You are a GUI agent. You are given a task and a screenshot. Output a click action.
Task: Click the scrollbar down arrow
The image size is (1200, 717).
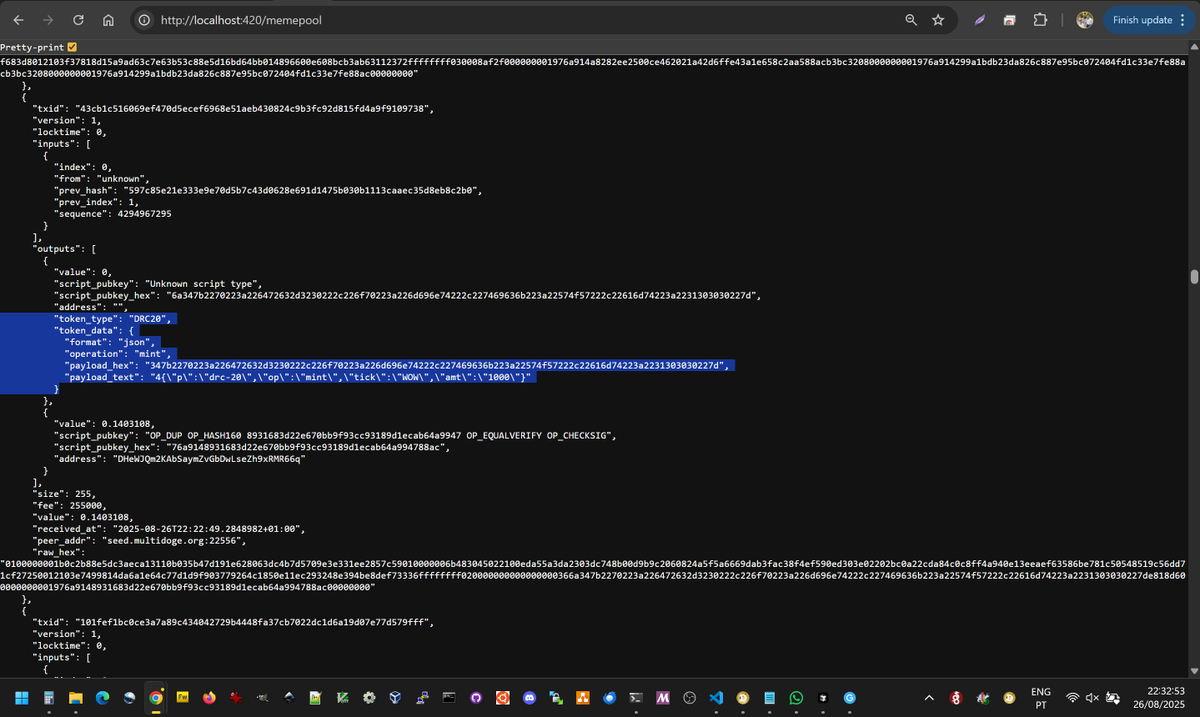point(1193,672)
